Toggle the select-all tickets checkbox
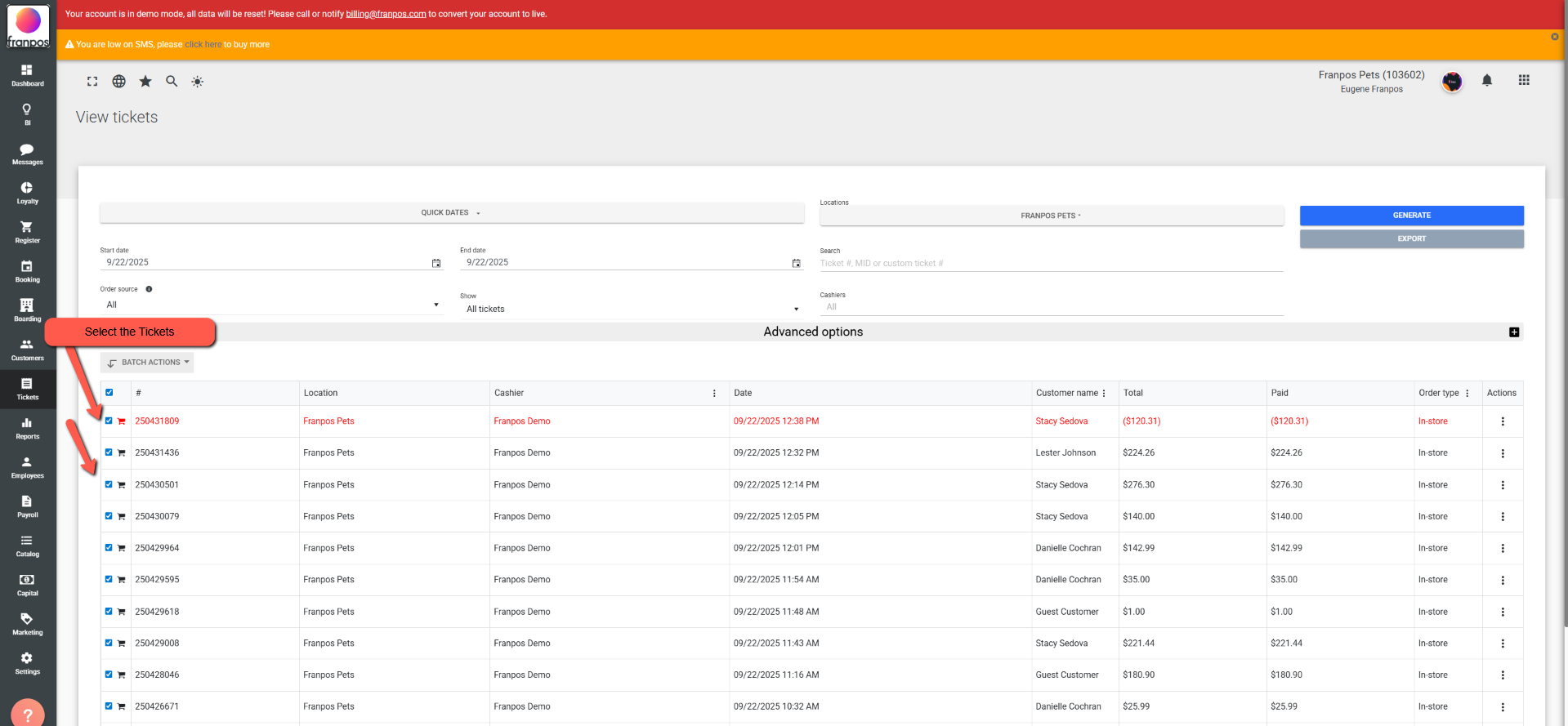The height and width of the screenshot is (726, 1568). (x=109, y=393)
